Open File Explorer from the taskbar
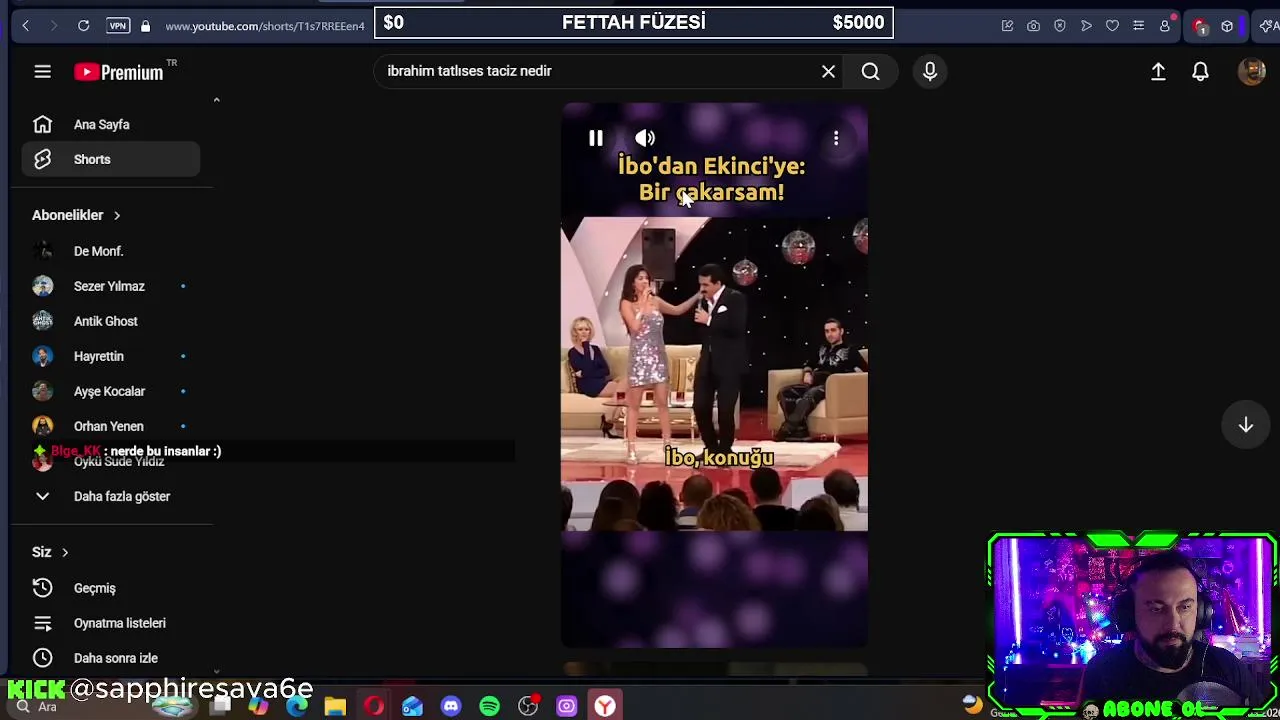The height and width of the screenshot is (720, 1280). (x=335, y=707)
